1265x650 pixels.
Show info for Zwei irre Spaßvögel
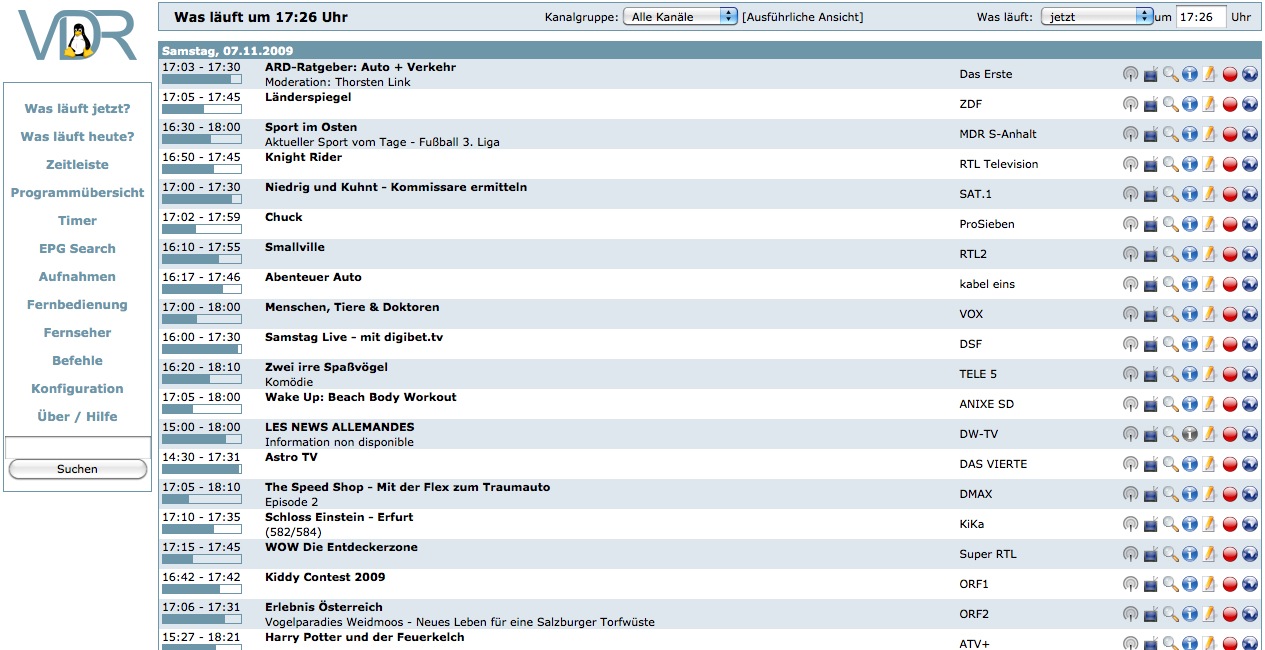click(x=1190, y=374)
